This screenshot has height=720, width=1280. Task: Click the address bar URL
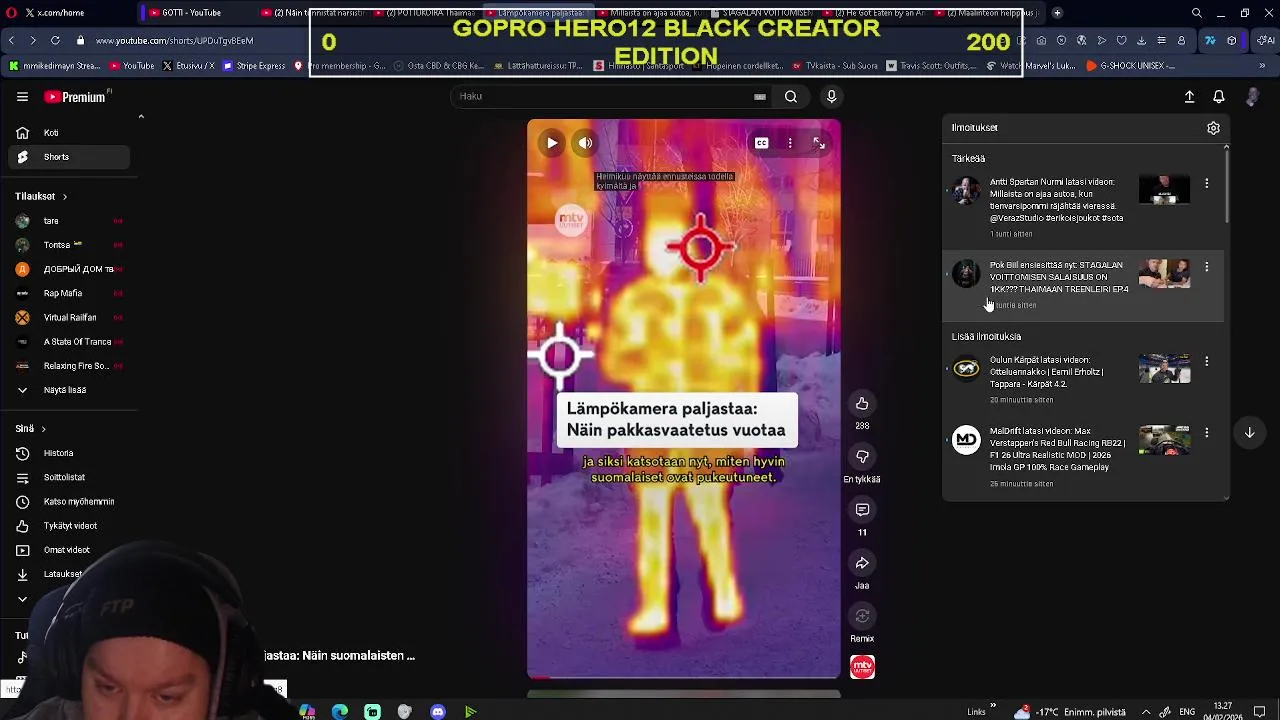(x=175, y=41)
